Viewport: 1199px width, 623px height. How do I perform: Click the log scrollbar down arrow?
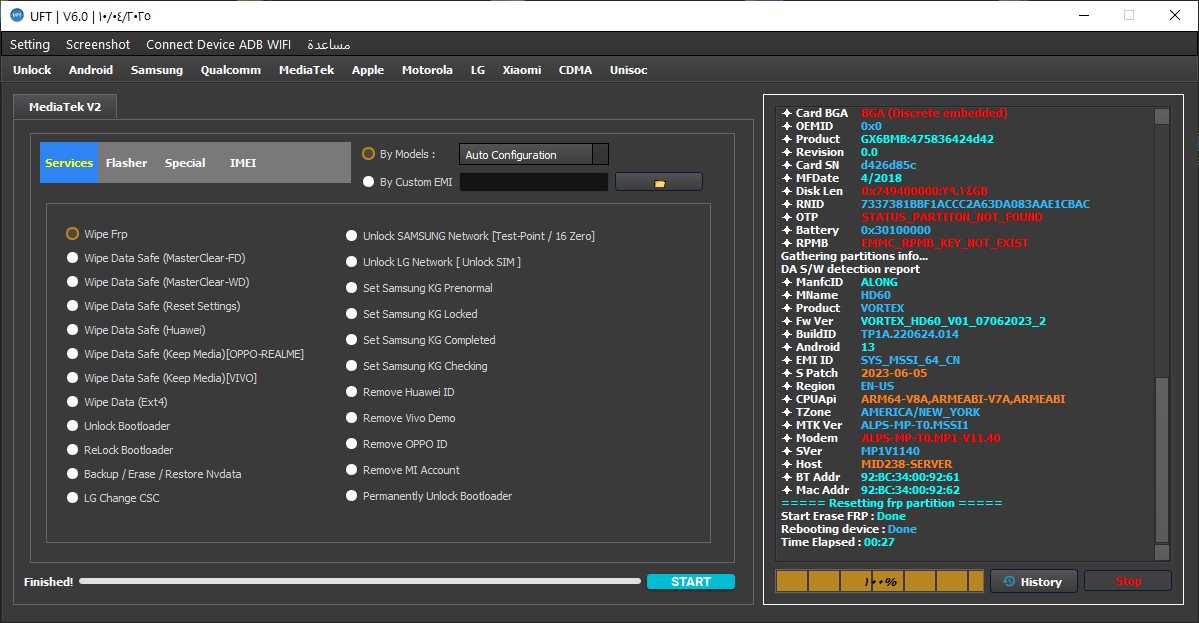[1162, 552]
